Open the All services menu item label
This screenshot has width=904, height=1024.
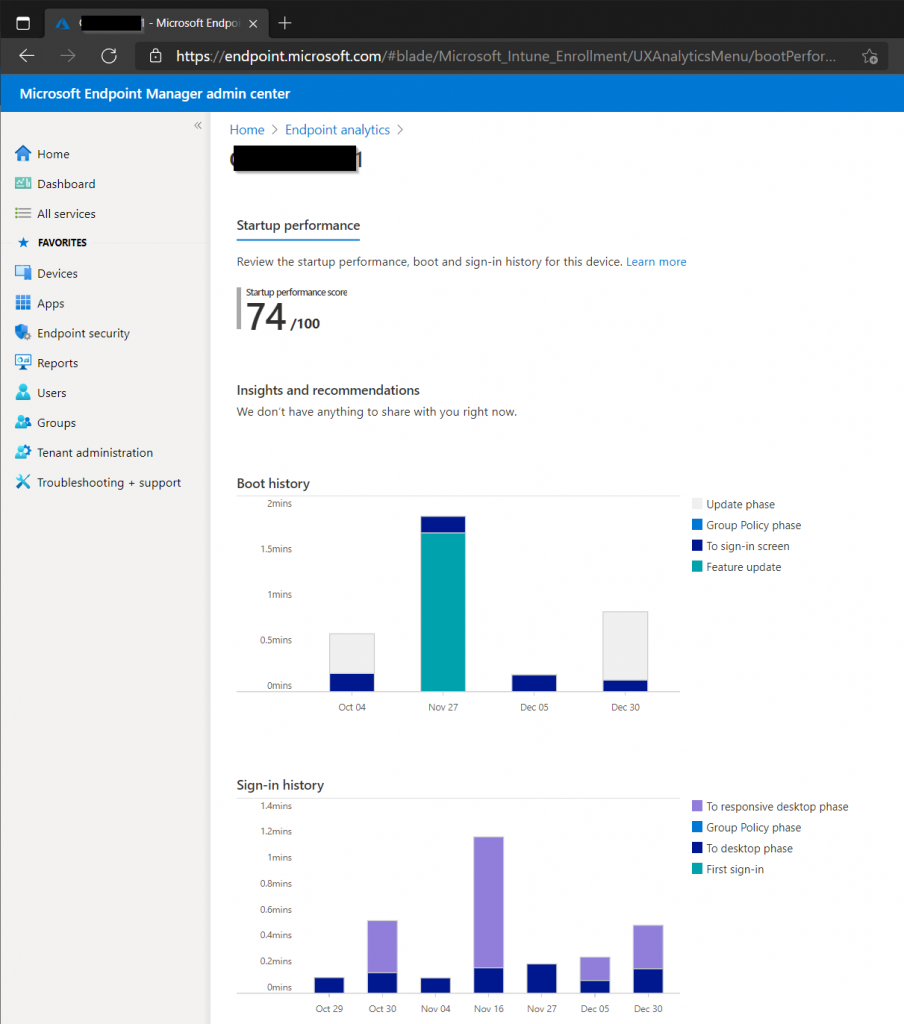66,214
